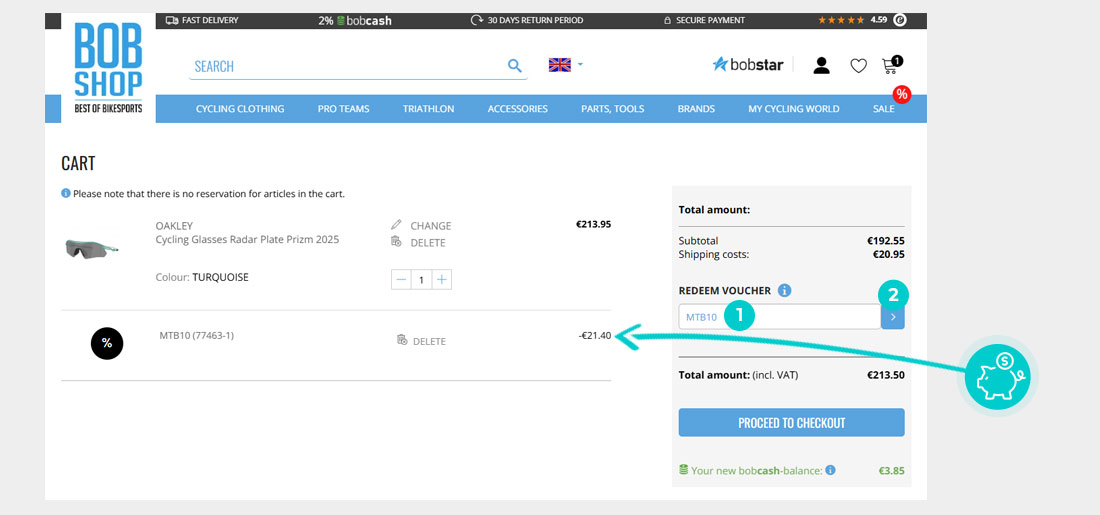1100x515 pixels.
Task: Open the MY CYCLING WORLD menu
Action: (793, 109)
